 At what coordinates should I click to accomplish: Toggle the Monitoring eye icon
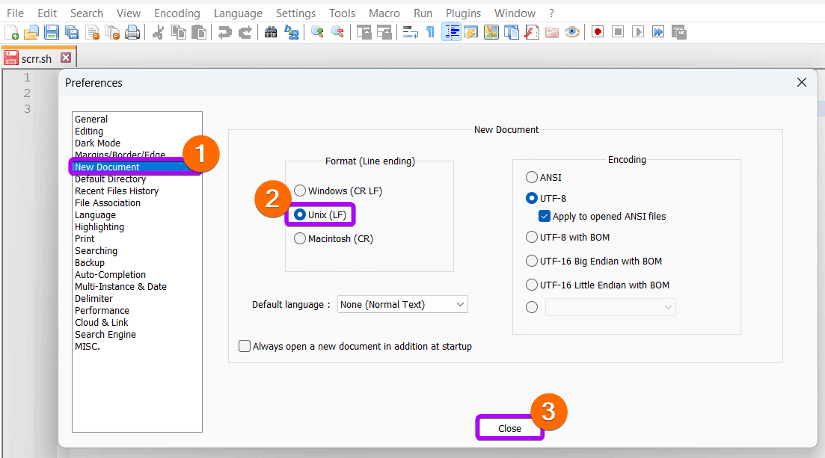[x=572, y=33]
